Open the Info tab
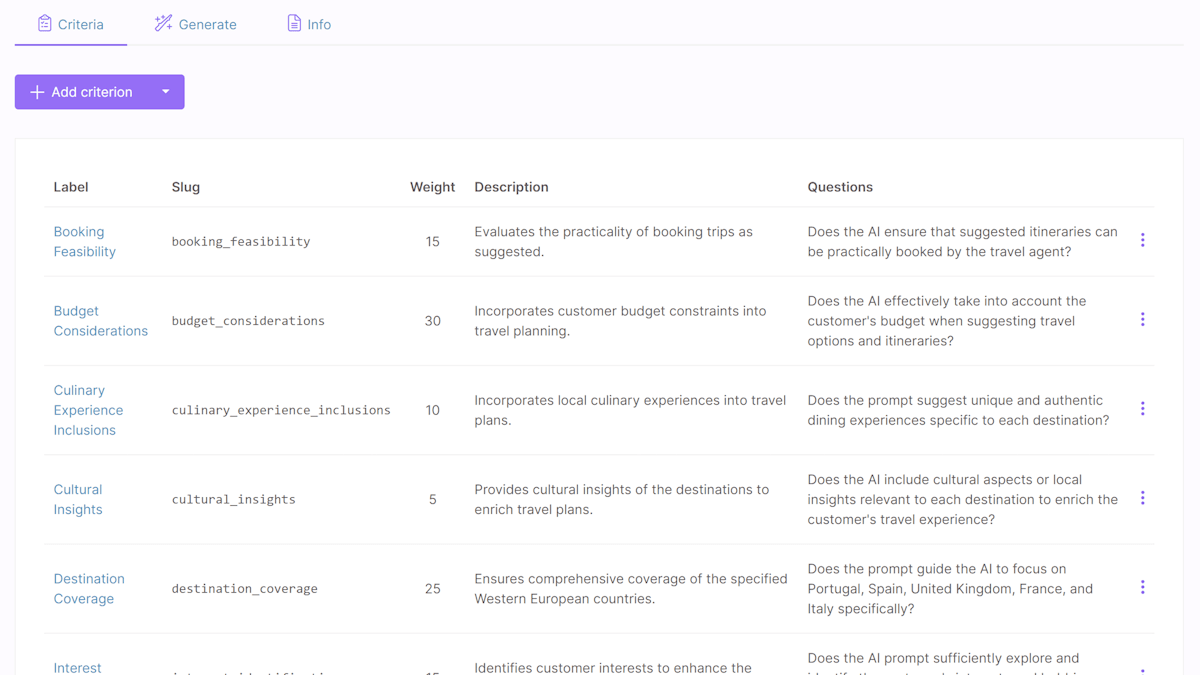 point(309,24)
